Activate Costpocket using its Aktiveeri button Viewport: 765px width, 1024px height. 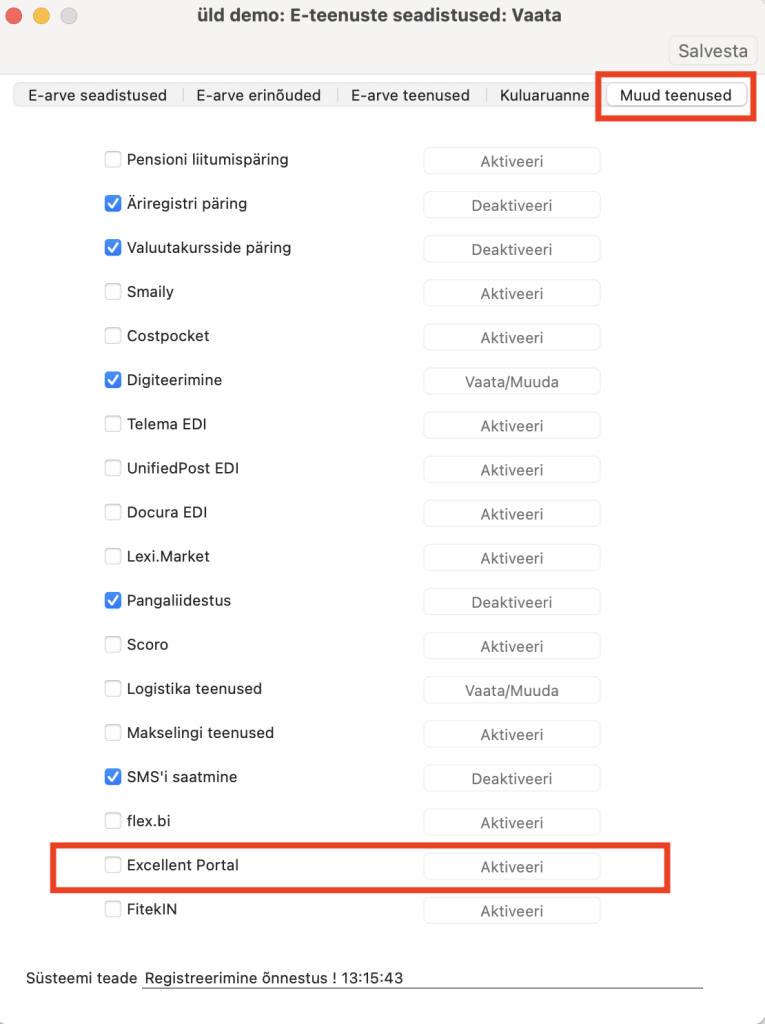point(511,337)
